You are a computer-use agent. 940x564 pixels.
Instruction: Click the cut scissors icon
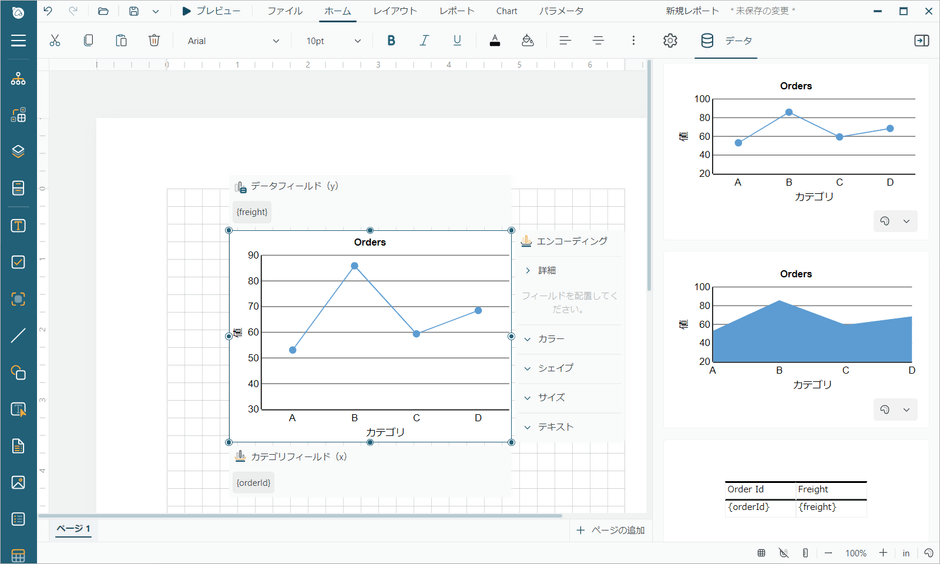(55, 41)
